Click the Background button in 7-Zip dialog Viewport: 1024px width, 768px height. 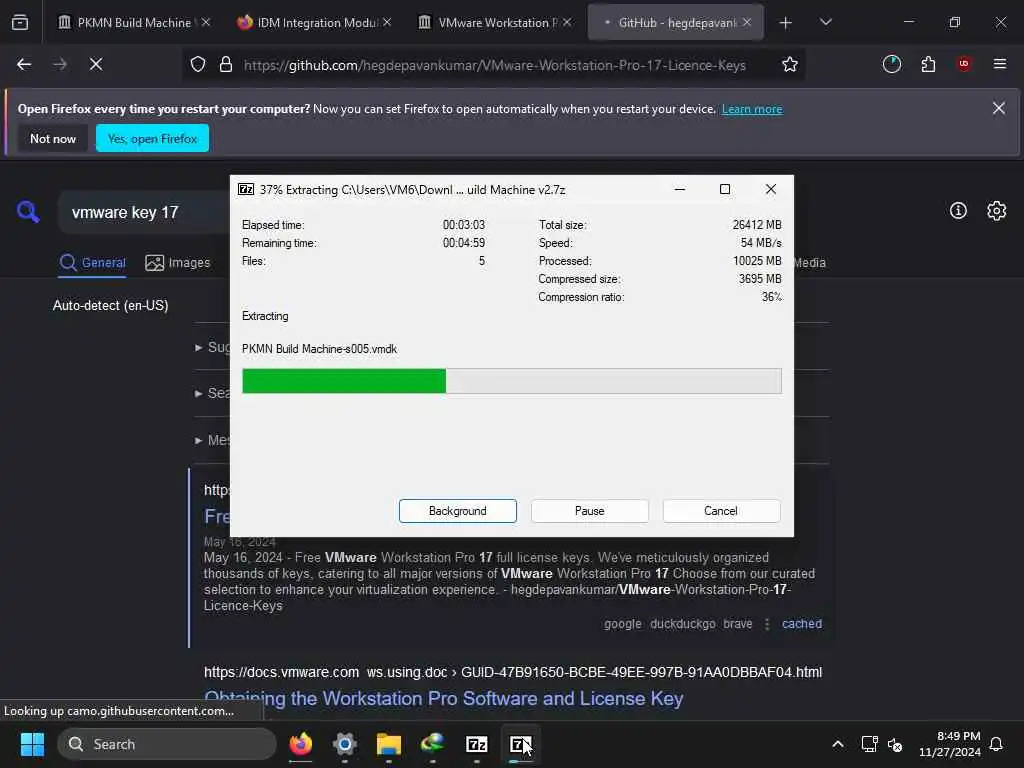coord(457,511)
